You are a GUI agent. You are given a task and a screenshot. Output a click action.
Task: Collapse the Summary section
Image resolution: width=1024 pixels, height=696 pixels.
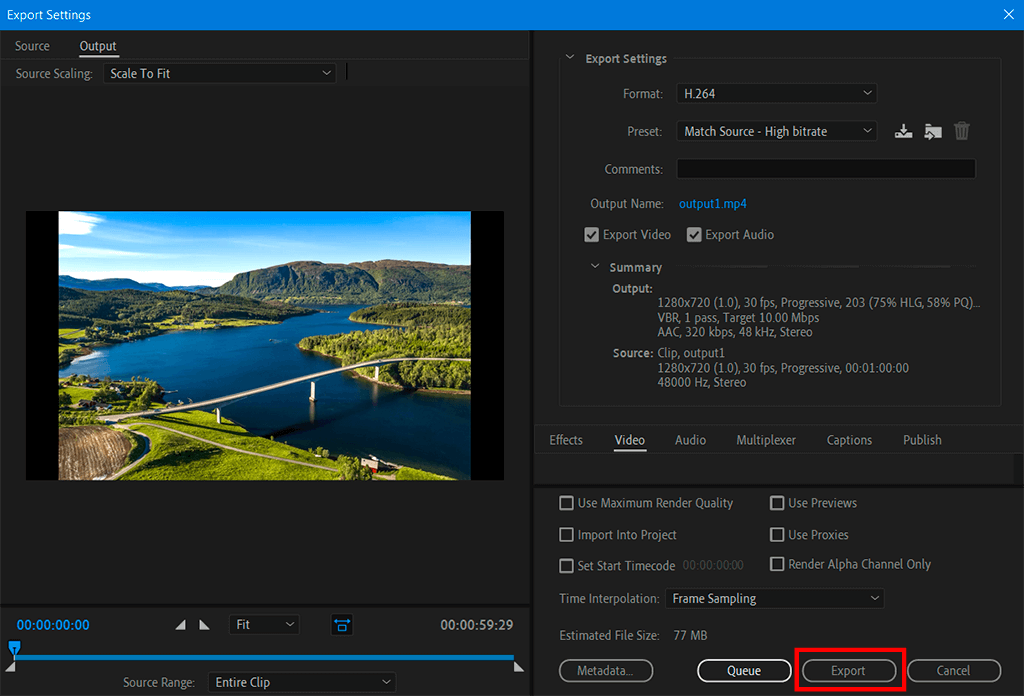pyautogui.click(x=596, y=267)
